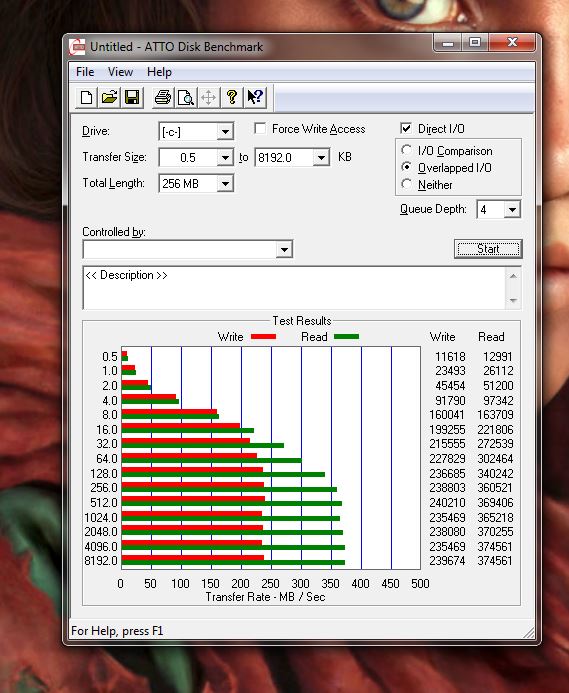Open a benchmark file with folder icon
The image size is (569, 693).
(109, 97)
